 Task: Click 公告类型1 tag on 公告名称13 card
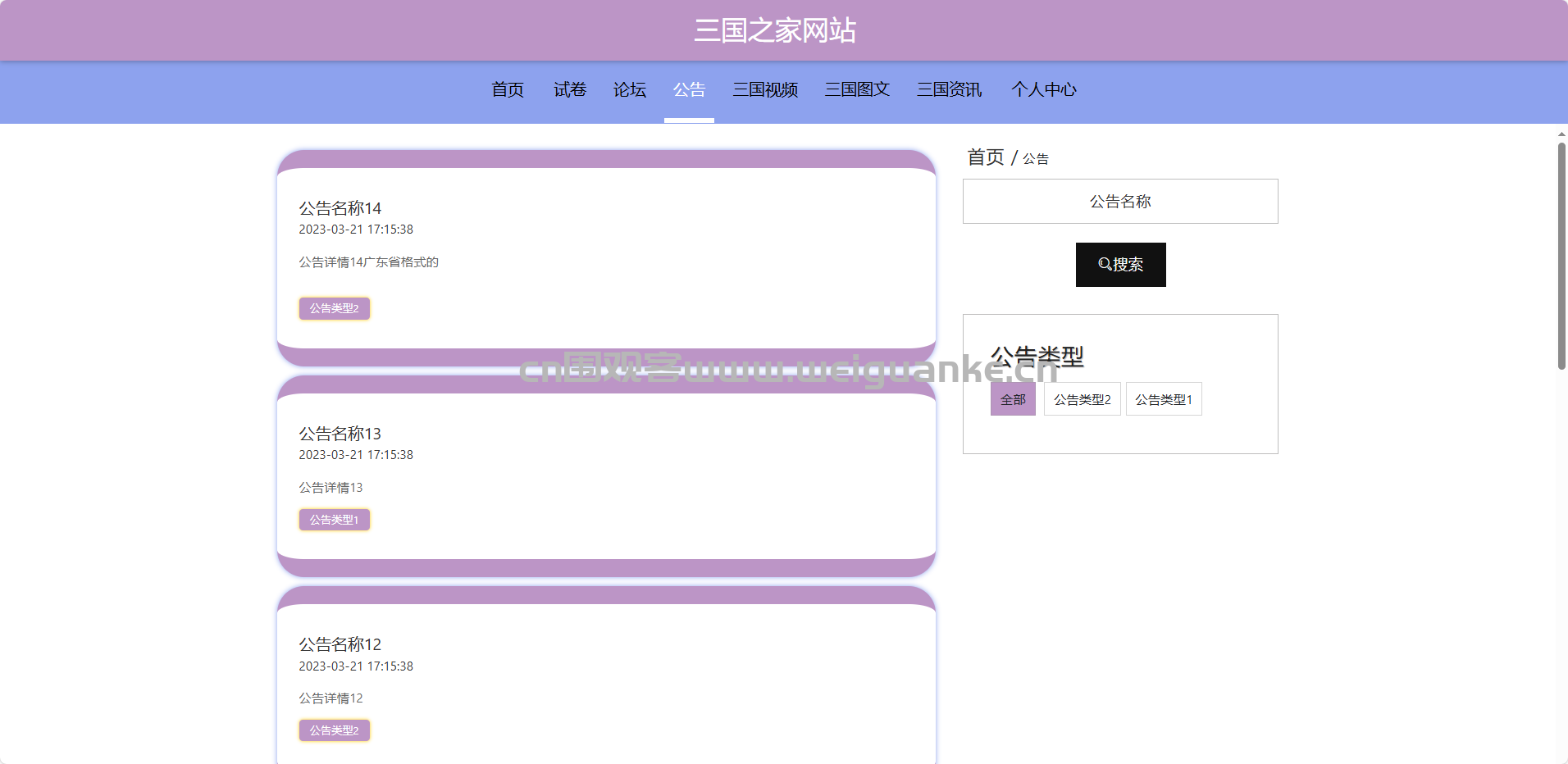click(334, 520)
